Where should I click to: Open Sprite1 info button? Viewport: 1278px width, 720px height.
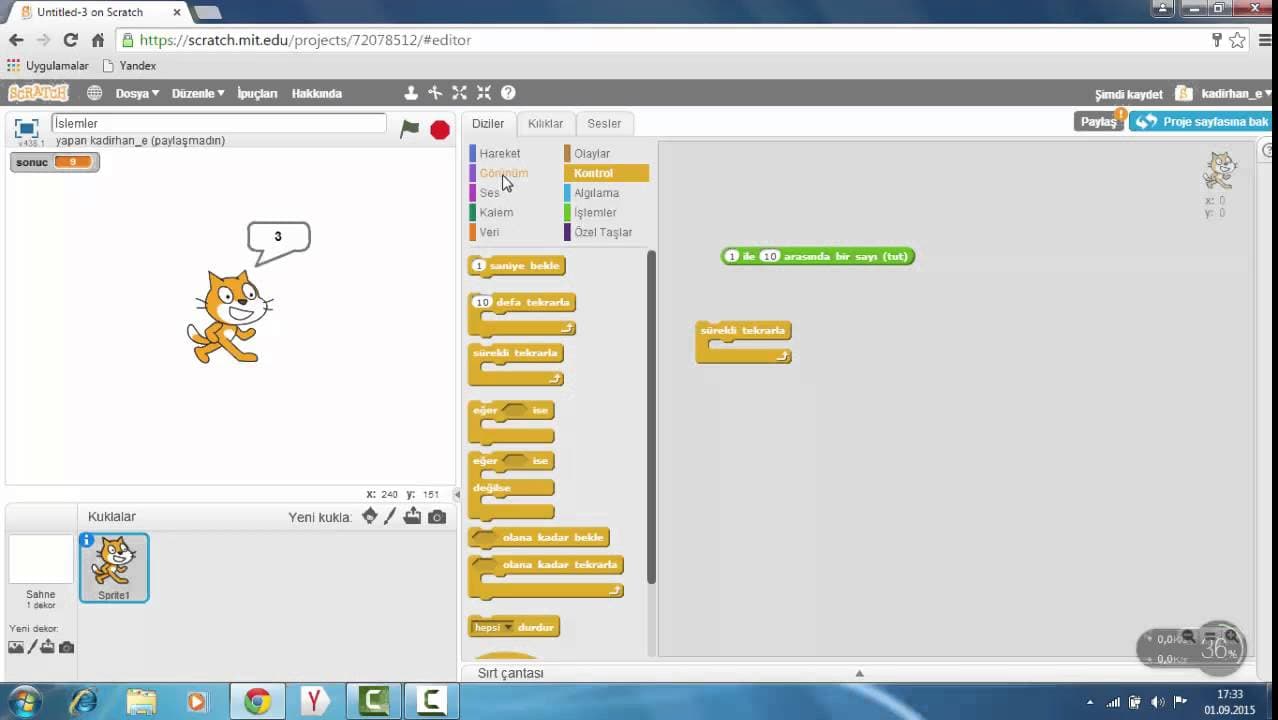87,540
